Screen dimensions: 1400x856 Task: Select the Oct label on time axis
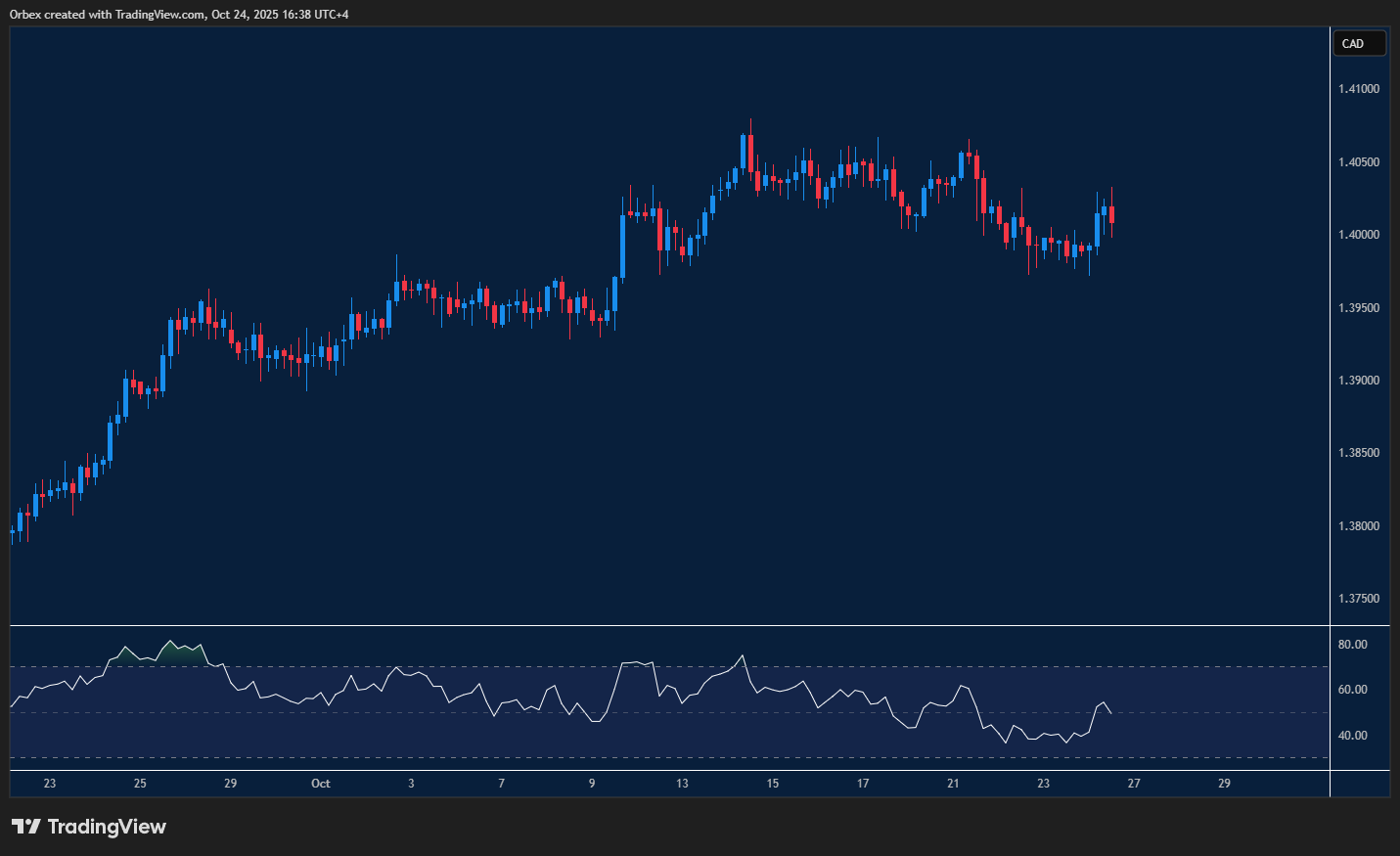click(321, 784)
